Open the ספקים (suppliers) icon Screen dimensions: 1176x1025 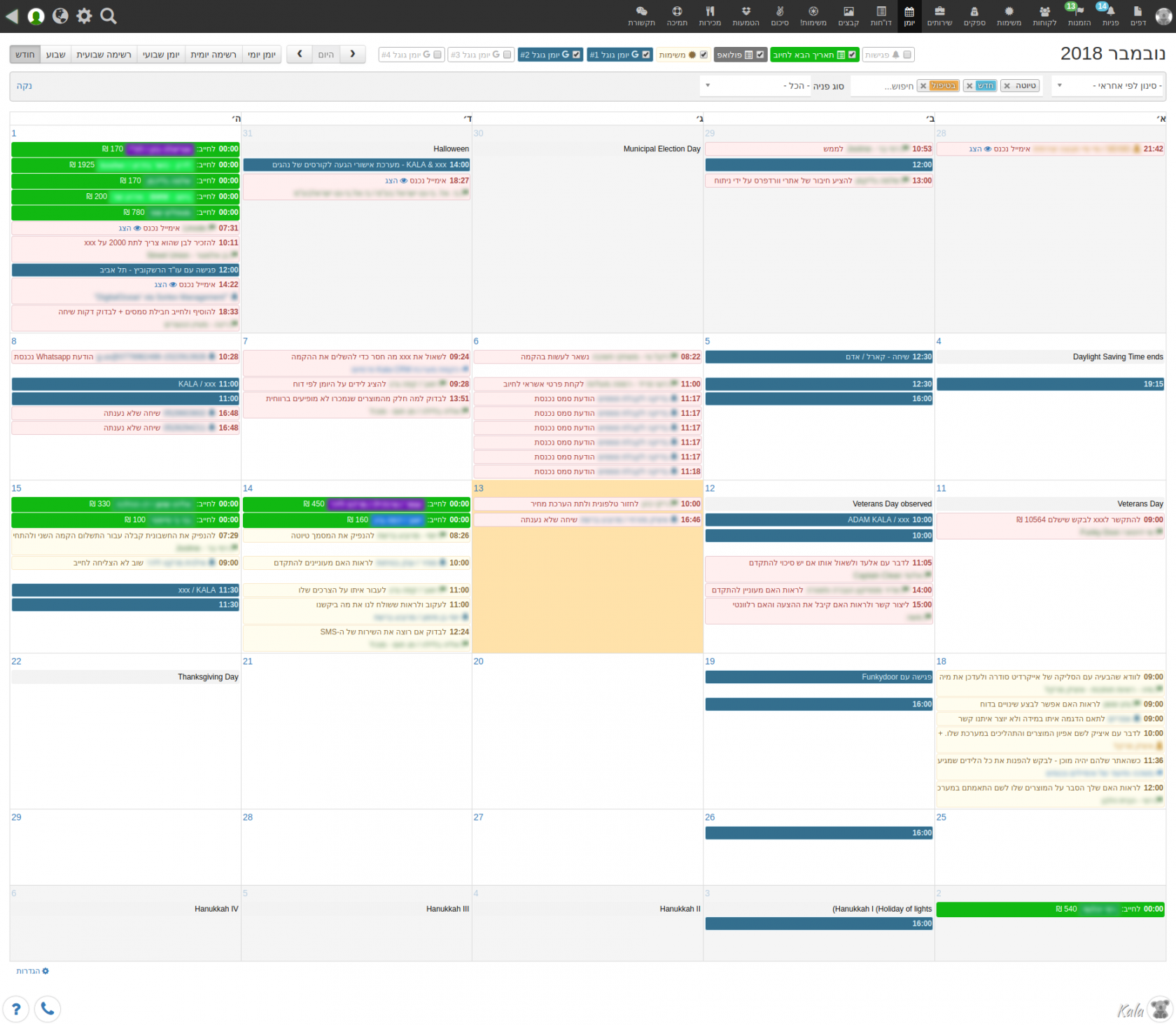pyautogui.click(x=974, y=15)
